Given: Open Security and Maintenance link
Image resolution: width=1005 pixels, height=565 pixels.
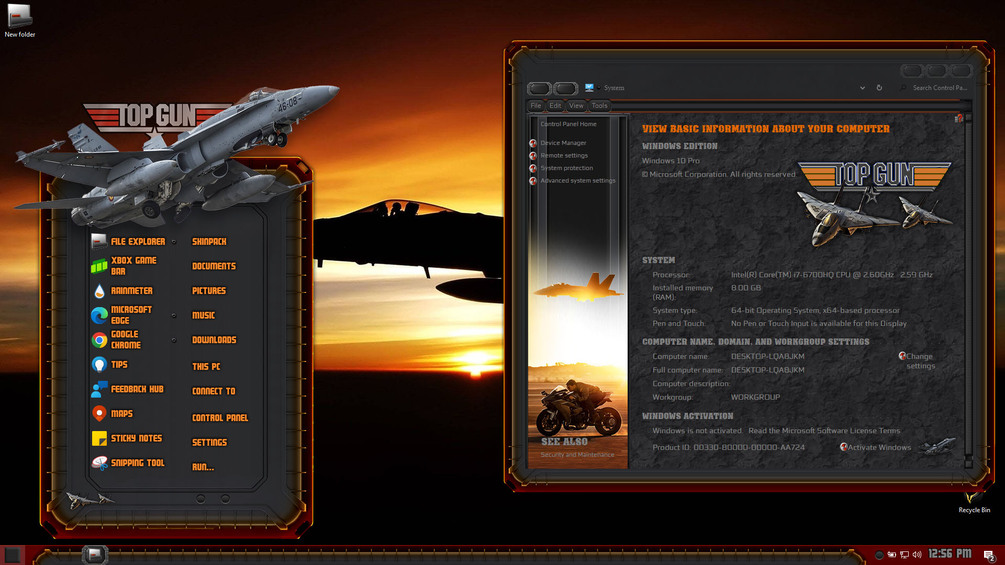Looking at the screenshot, I should (x=577, y=455).
